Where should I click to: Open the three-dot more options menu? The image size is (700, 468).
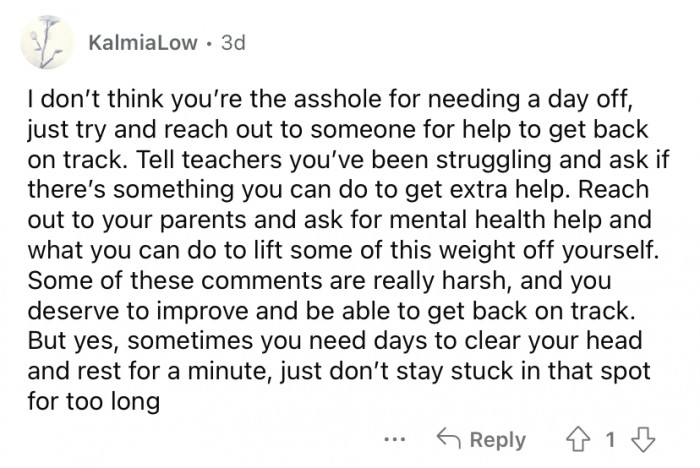(395, 439)
